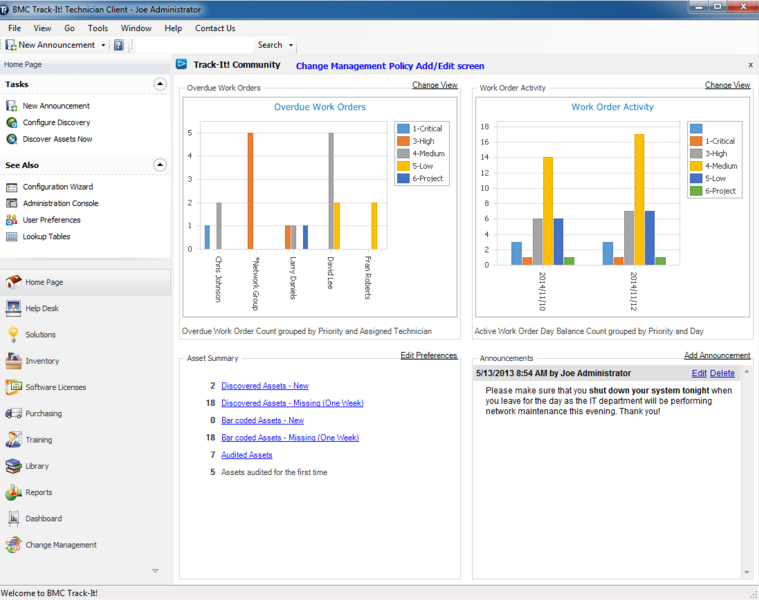Click the 4-Medium legend swatch in Work Order Activity
This screenshot has width=759, height=600.
[696, 166]
